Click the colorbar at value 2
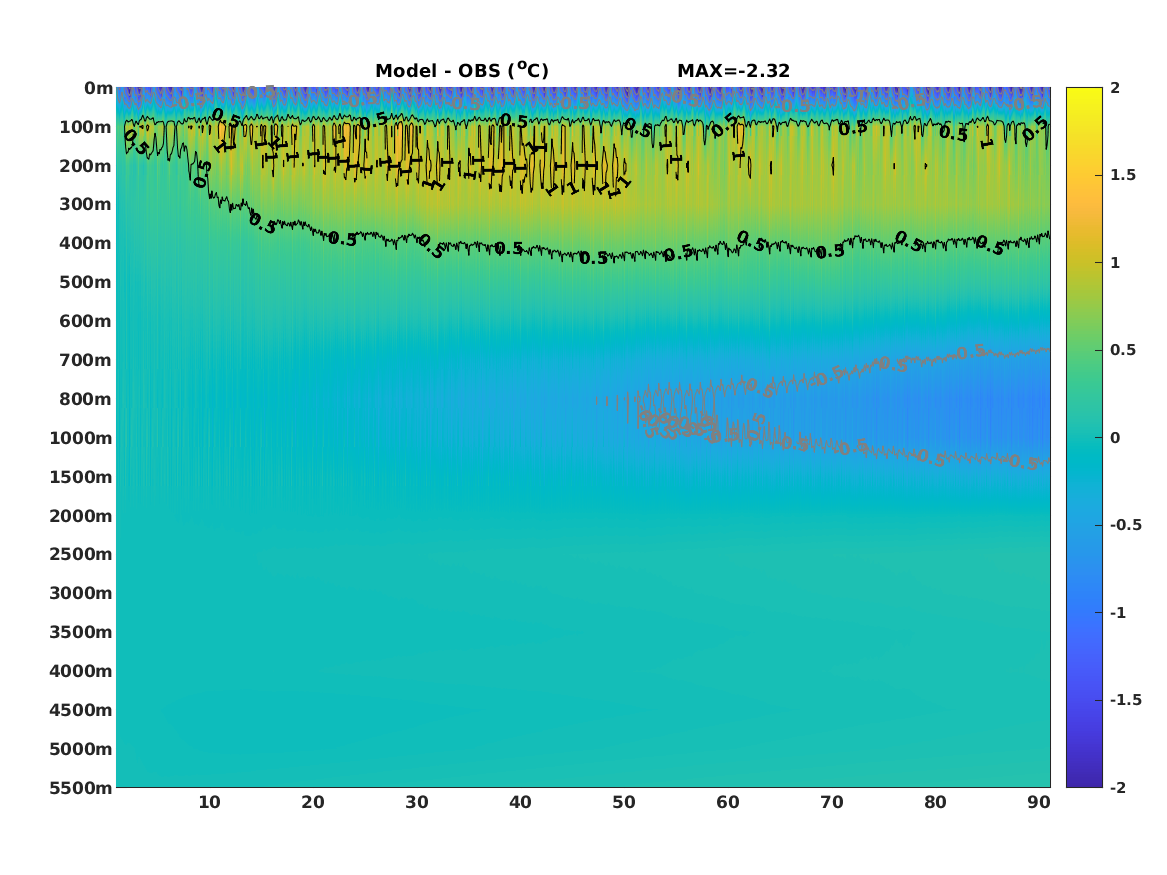1167x875 pixels. pyautogui.click(x=1084, y=89)
